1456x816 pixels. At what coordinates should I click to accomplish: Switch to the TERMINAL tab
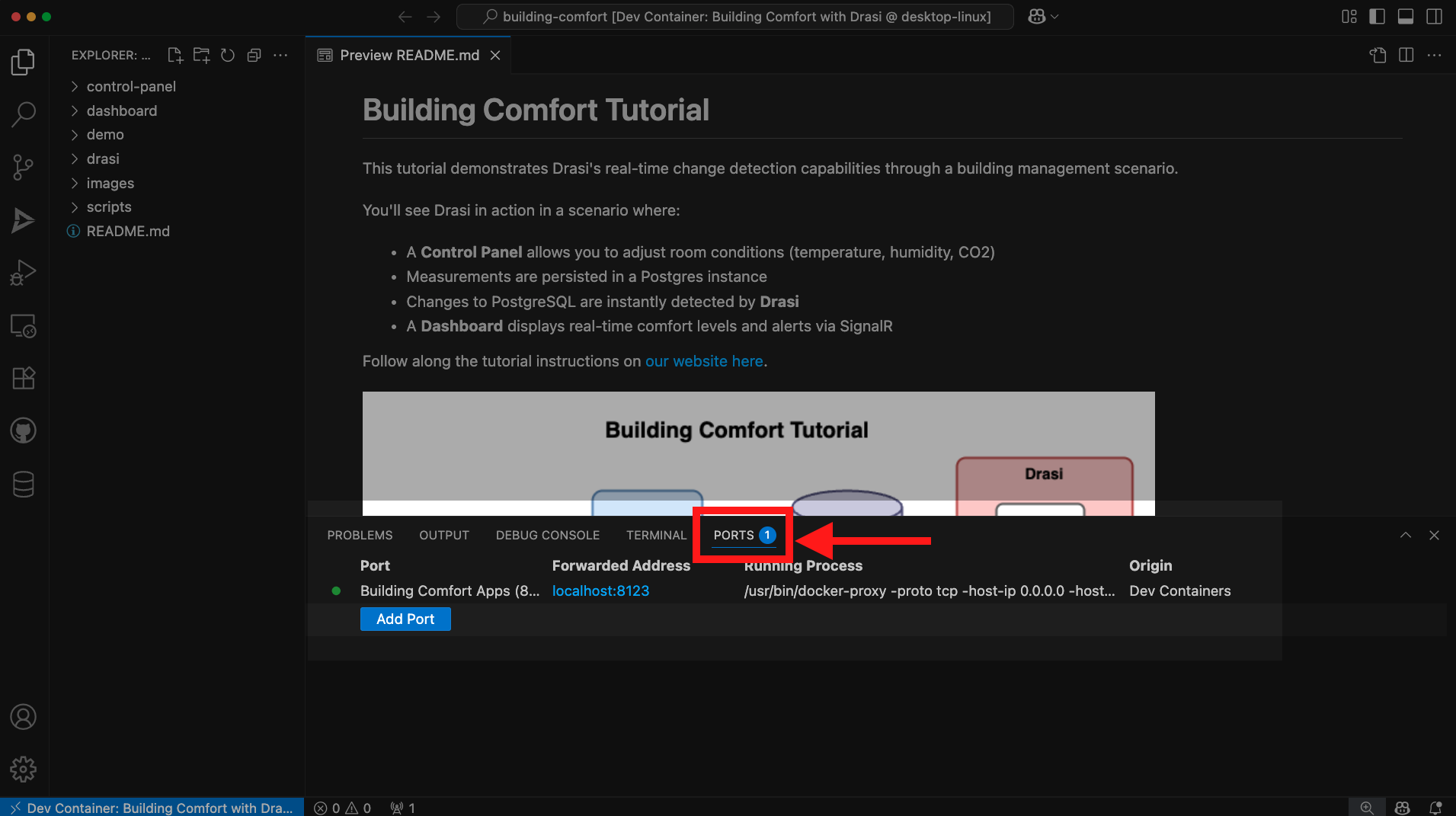656,535
